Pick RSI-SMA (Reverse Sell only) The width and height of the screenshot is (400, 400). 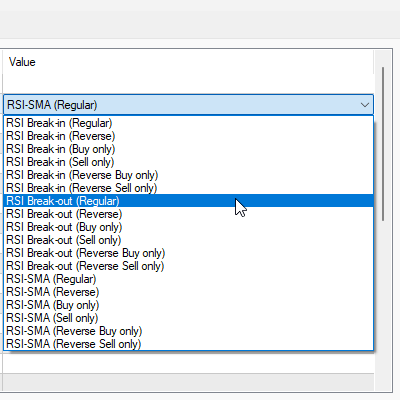click(x=189, y=344)
